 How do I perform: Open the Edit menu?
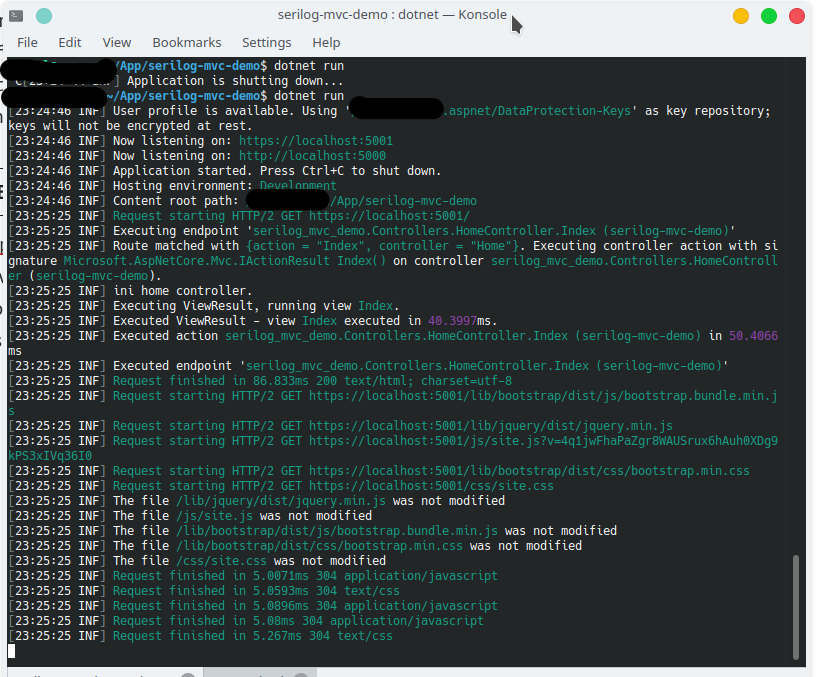[70, 43]
